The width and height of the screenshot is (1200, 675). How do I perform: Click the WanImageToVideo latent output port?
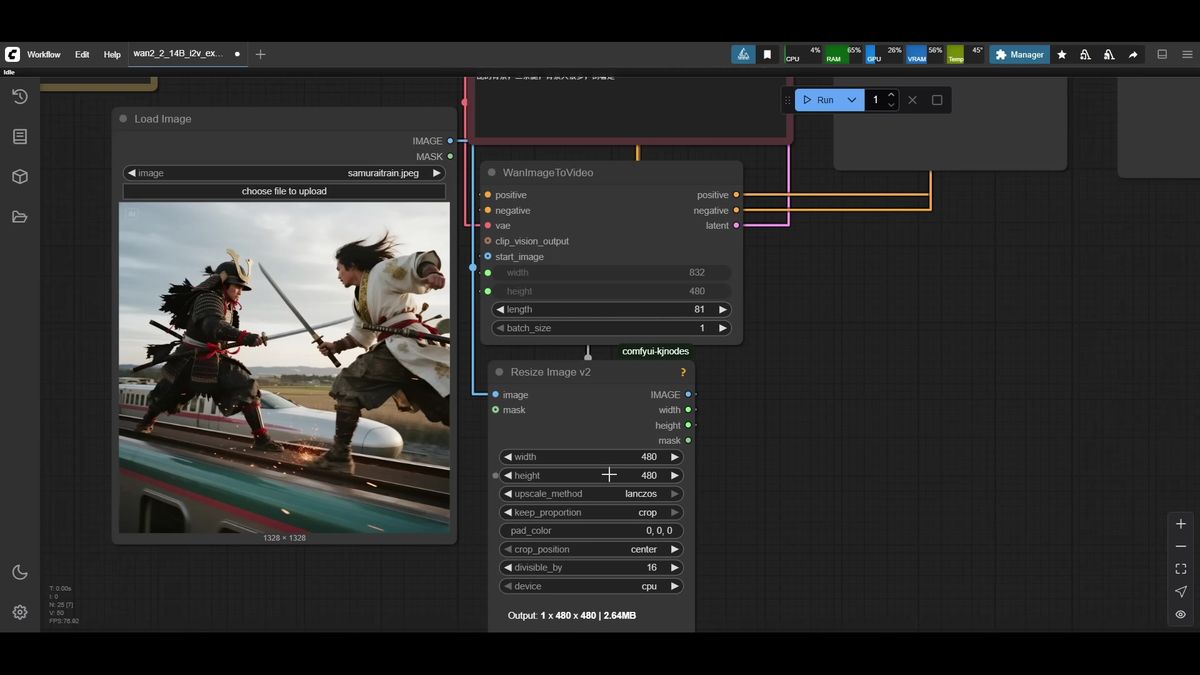pos(737,226)
